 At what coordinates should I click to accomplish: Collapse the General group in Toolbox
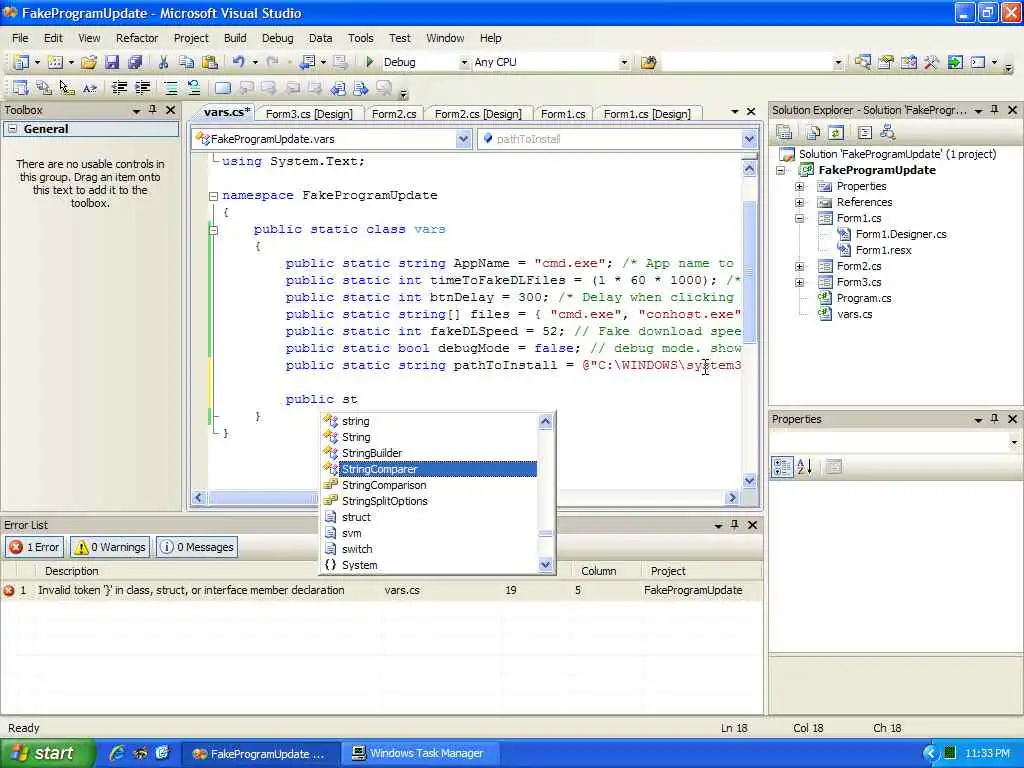click(x=12, y=129)
